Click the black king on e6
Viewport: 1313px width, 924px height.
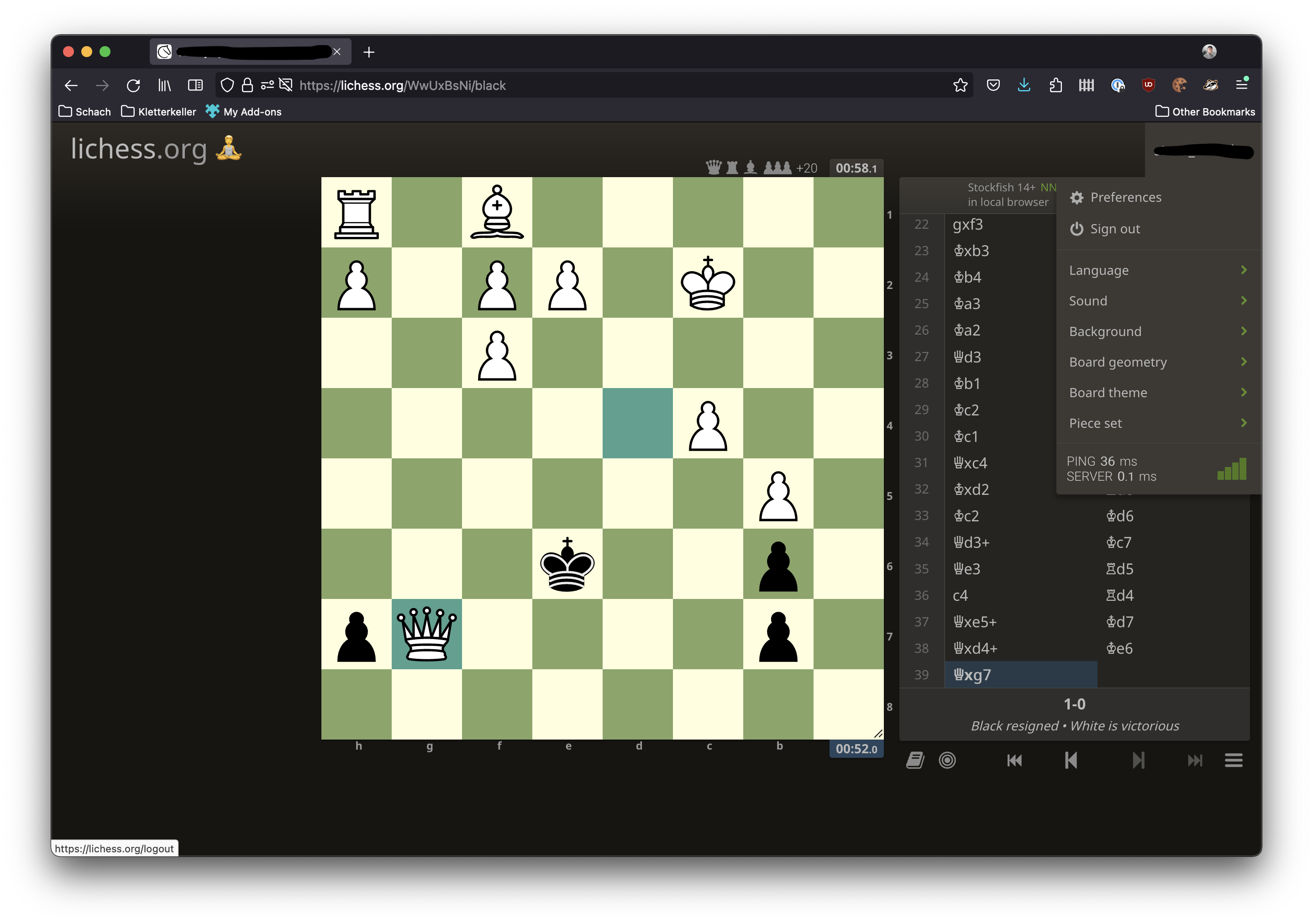click(567, 564)
